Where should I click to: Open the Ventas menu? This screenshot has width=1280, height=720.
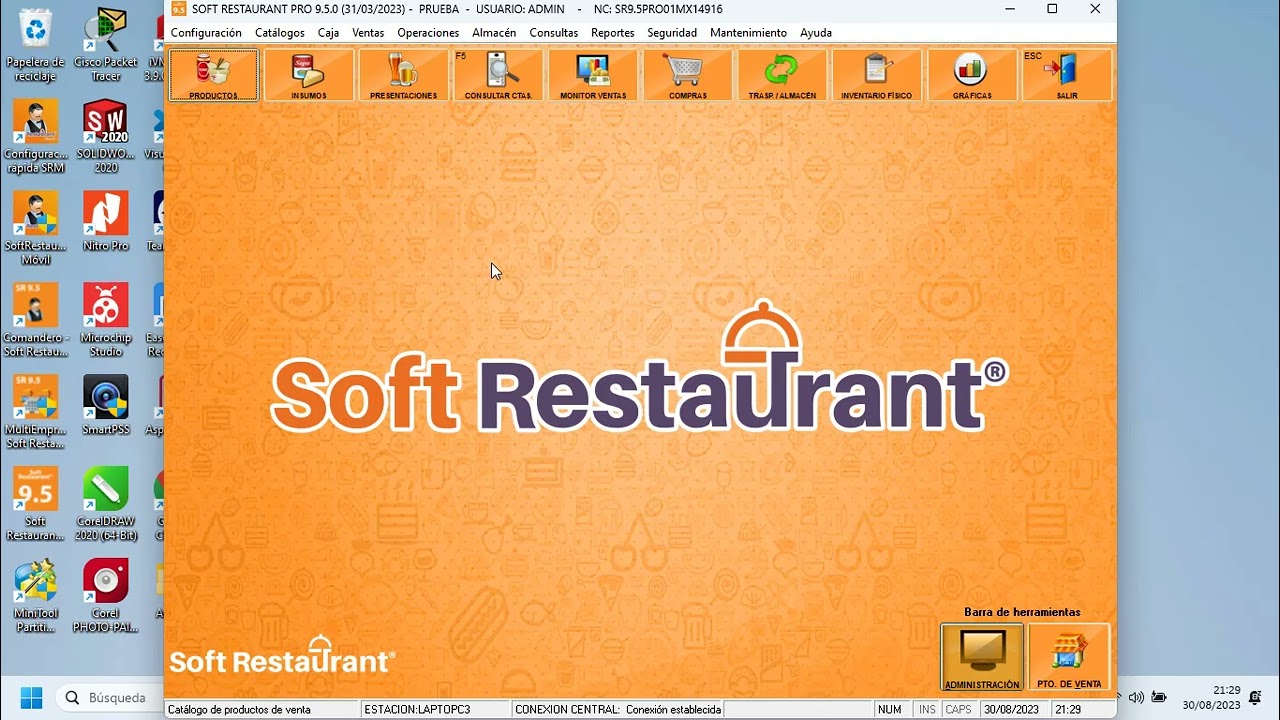pos(368,33)
